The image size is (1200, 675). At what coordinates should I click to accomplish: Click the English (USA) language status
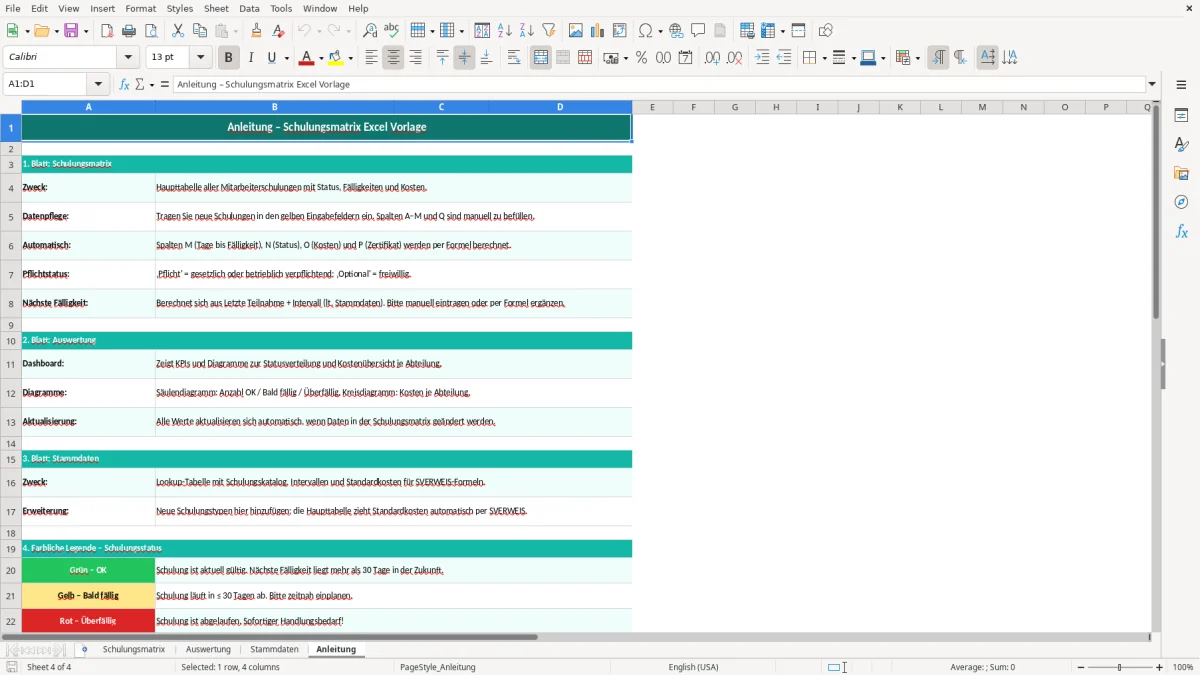(693, 667)
